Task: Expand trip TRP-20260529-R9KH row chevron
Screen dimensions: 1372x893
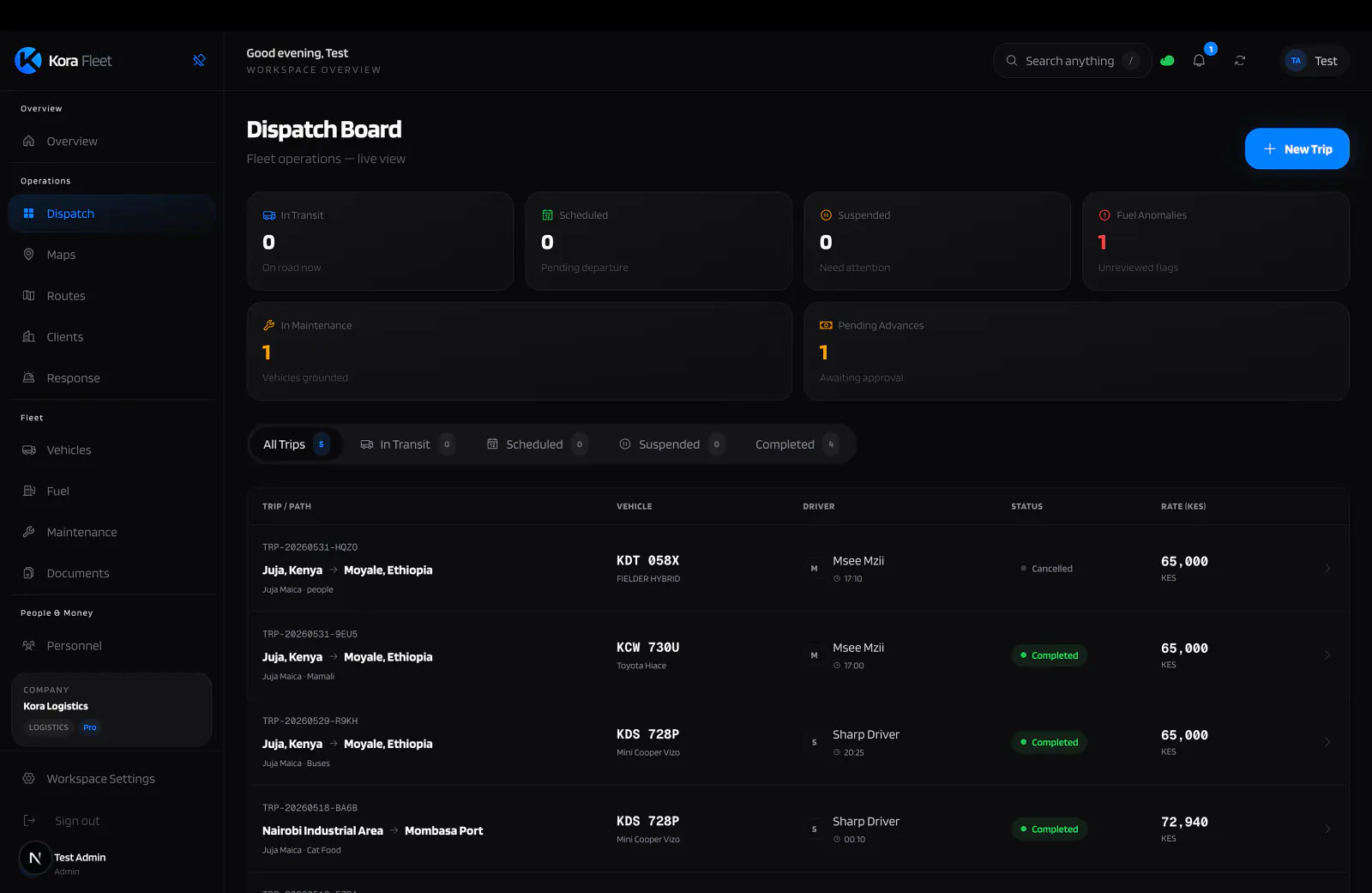Action: [x=1327, y=742]
